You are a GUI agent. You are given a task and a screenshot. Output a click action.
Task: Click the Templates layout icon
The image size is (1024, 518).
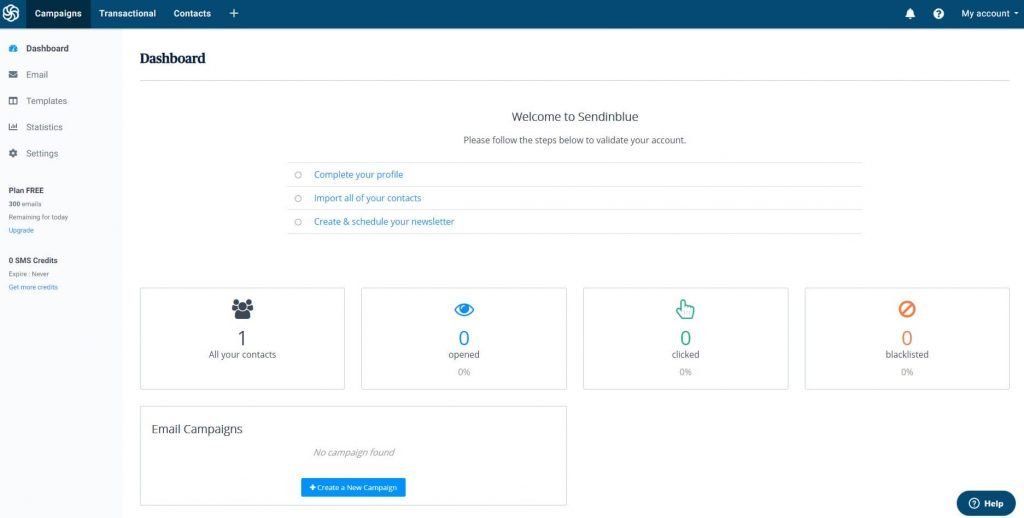pos(13,101)
